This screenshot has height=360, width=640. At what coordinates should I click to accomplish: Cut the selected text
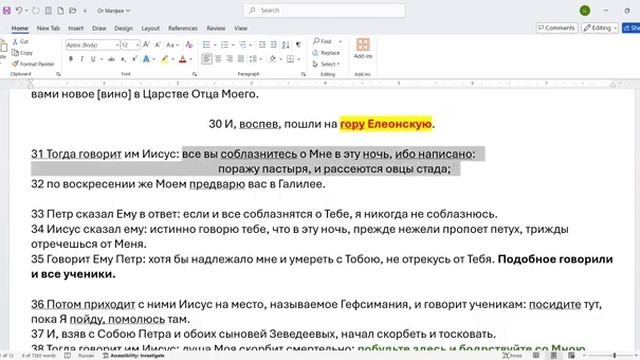pyautogui.click(x=20, y=42)
